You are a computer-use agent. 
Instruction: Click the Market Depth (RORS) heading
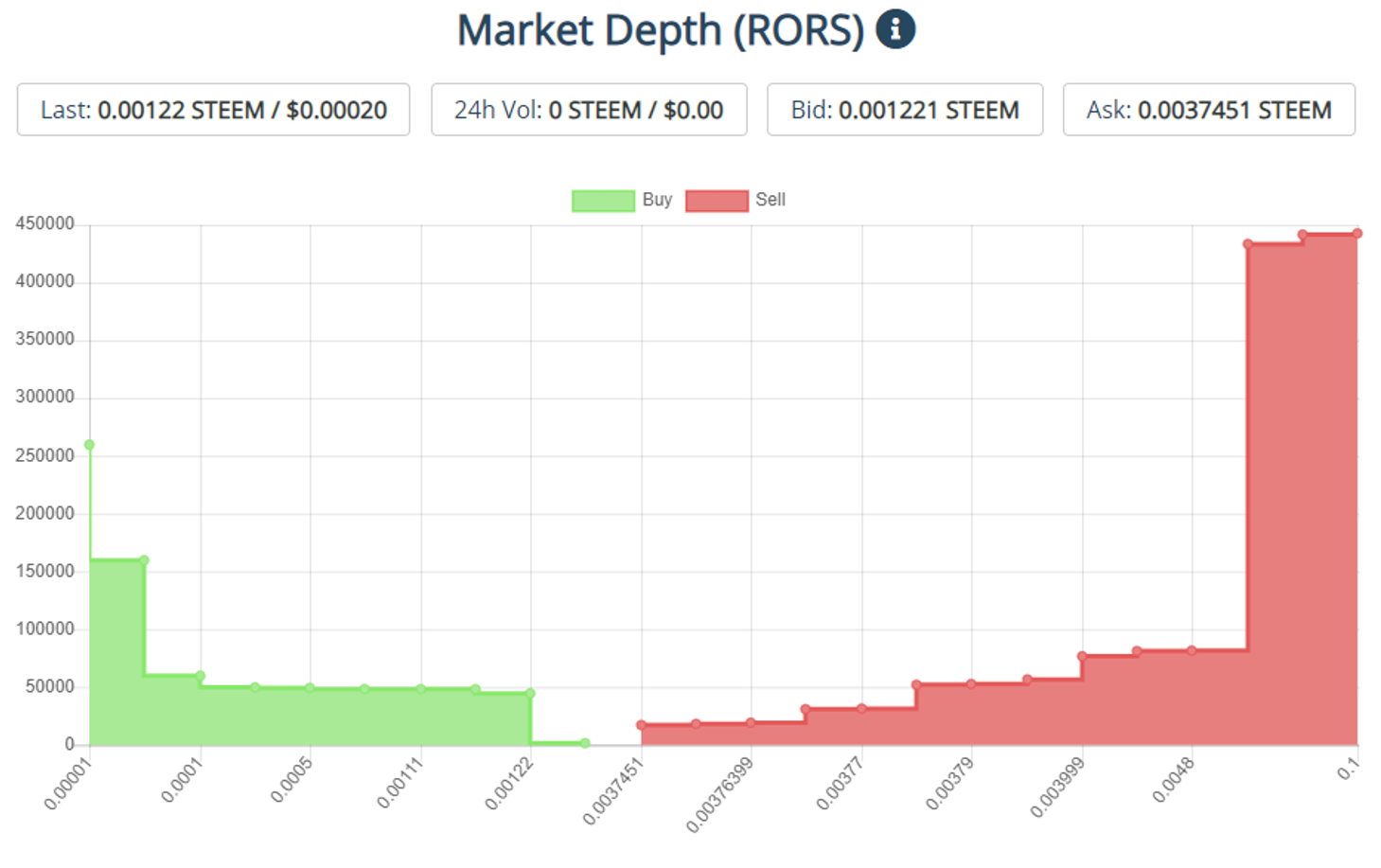point(661,30)
